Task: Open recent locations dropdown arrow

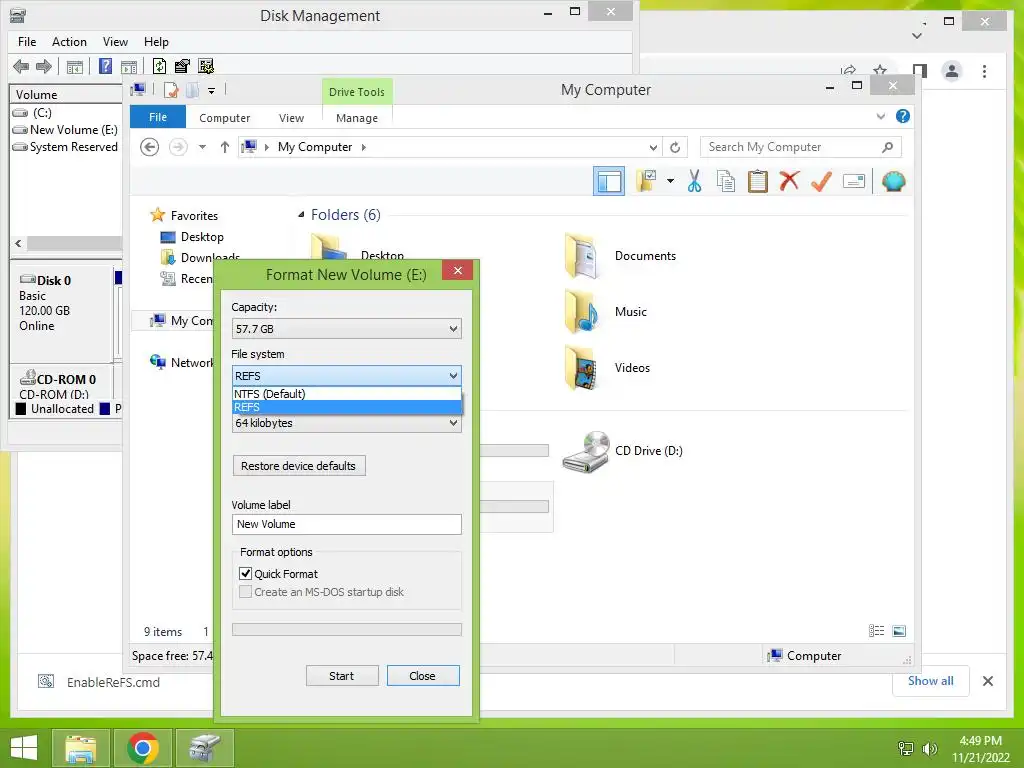Action: tap(202, 147)
